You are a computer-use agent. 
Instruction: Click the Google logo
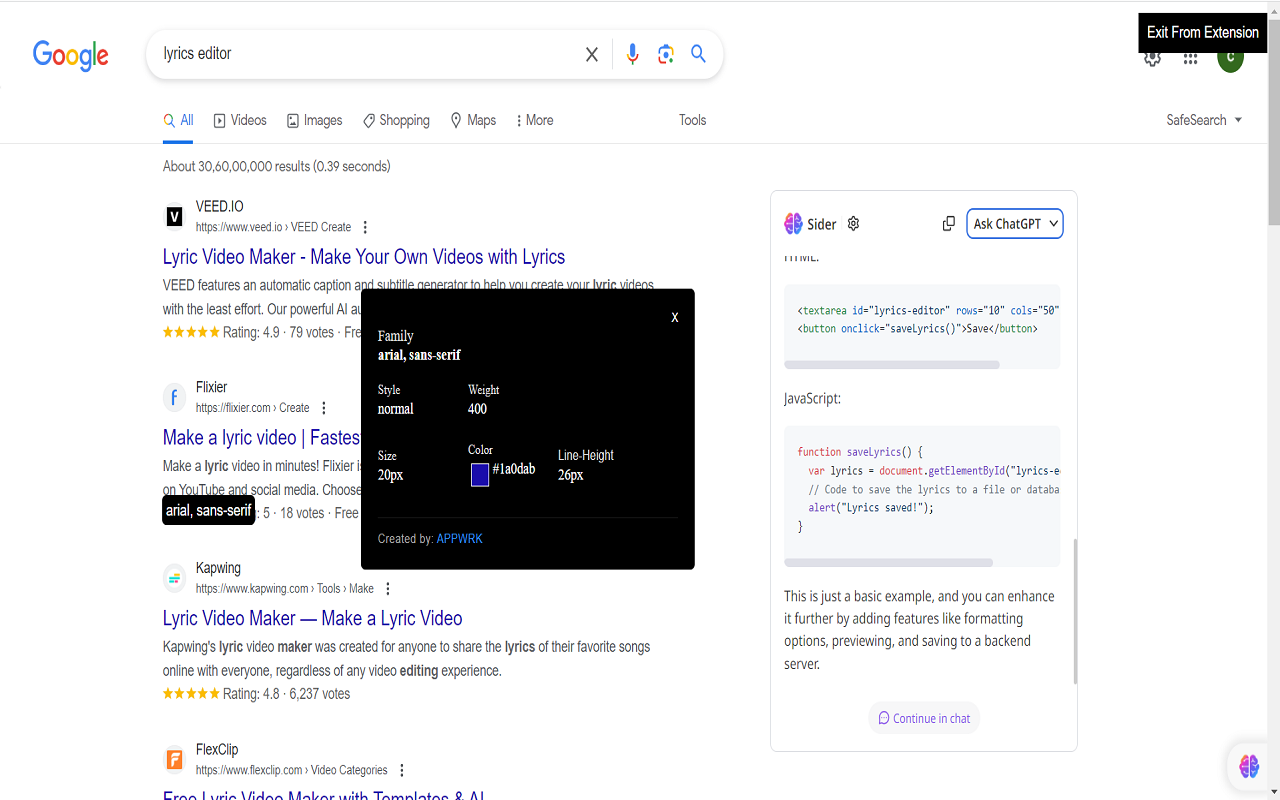point(71,55)
